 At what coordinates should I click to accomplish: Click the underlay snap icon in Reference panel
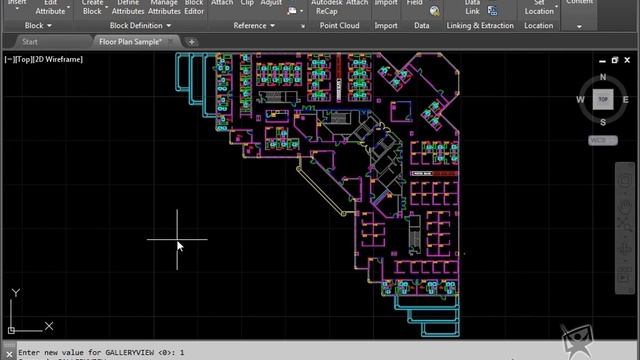point(292,11)
